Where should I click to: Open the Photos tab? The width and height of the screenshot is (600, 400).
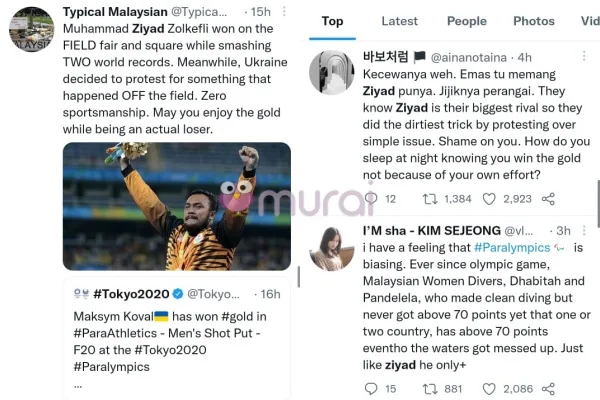pos(533,21)
